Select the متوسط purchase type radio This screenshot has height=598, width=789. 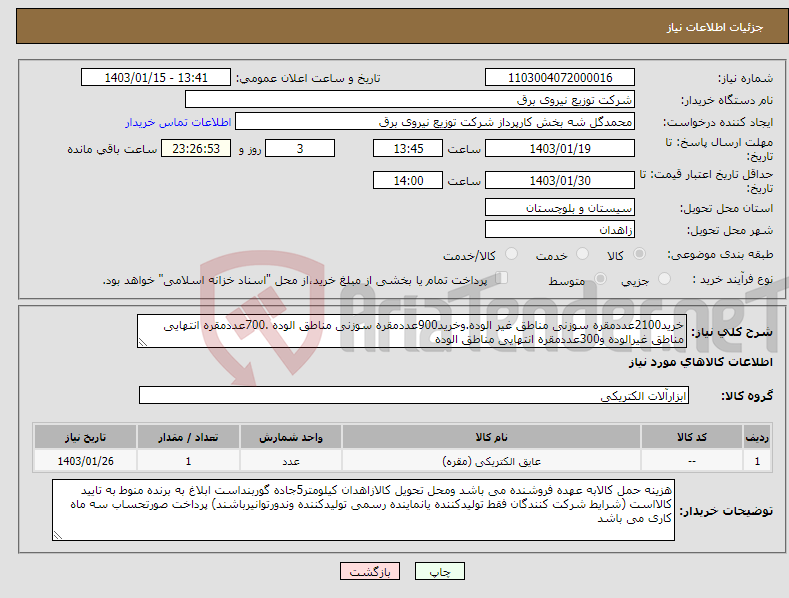point(600,279)
